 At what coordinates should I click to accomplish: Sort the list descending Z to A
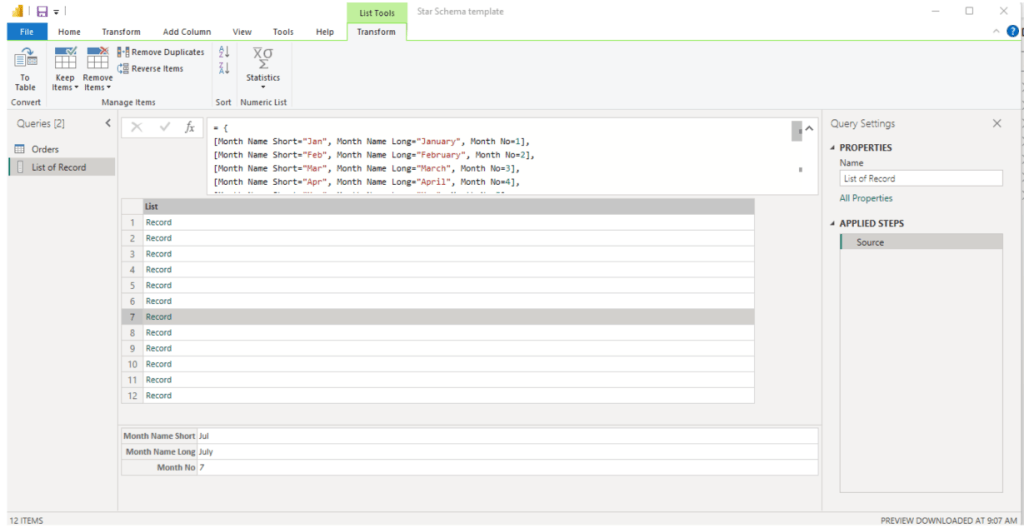point(224,69)
